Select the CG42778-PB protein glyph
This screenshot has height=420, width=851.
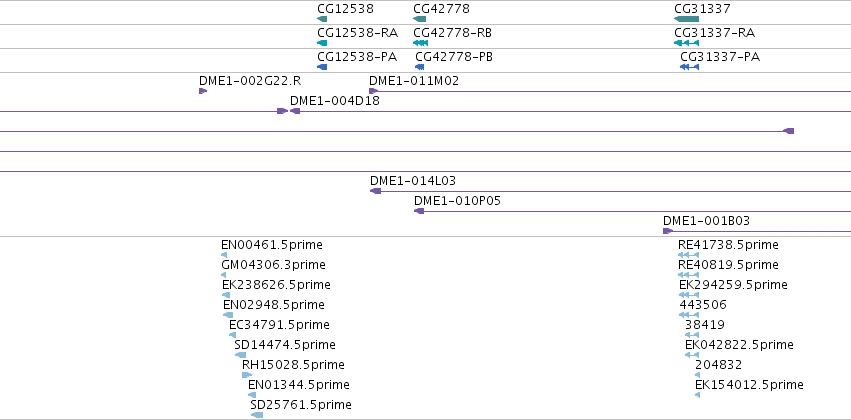pyautogui.click(x=420, y=67)
